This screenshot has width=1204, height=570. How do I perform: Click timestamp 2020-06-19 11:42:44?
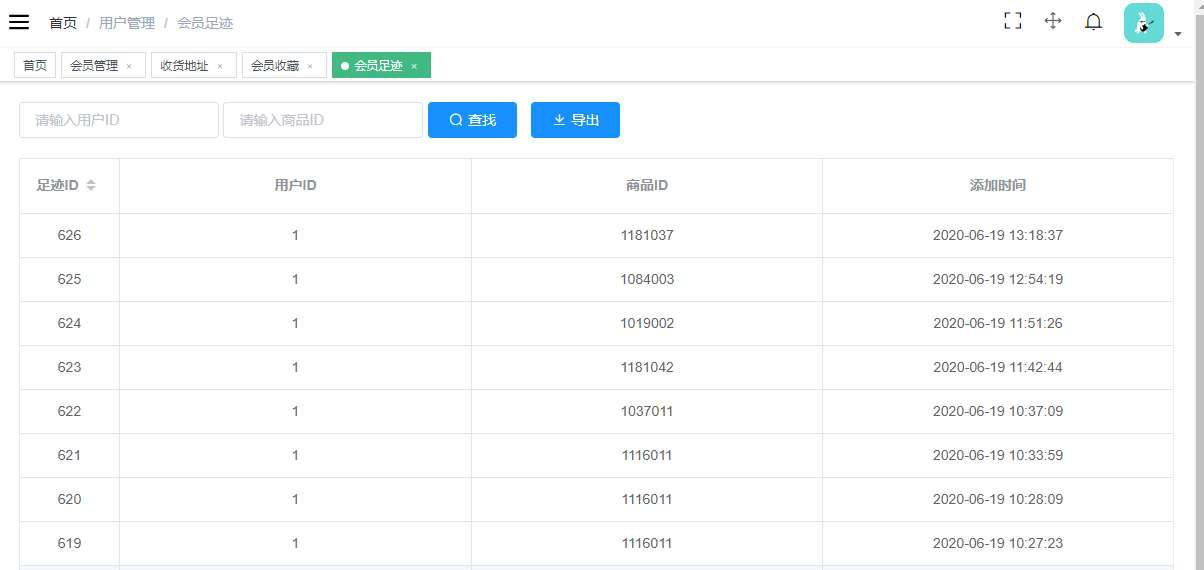[998, 367]
